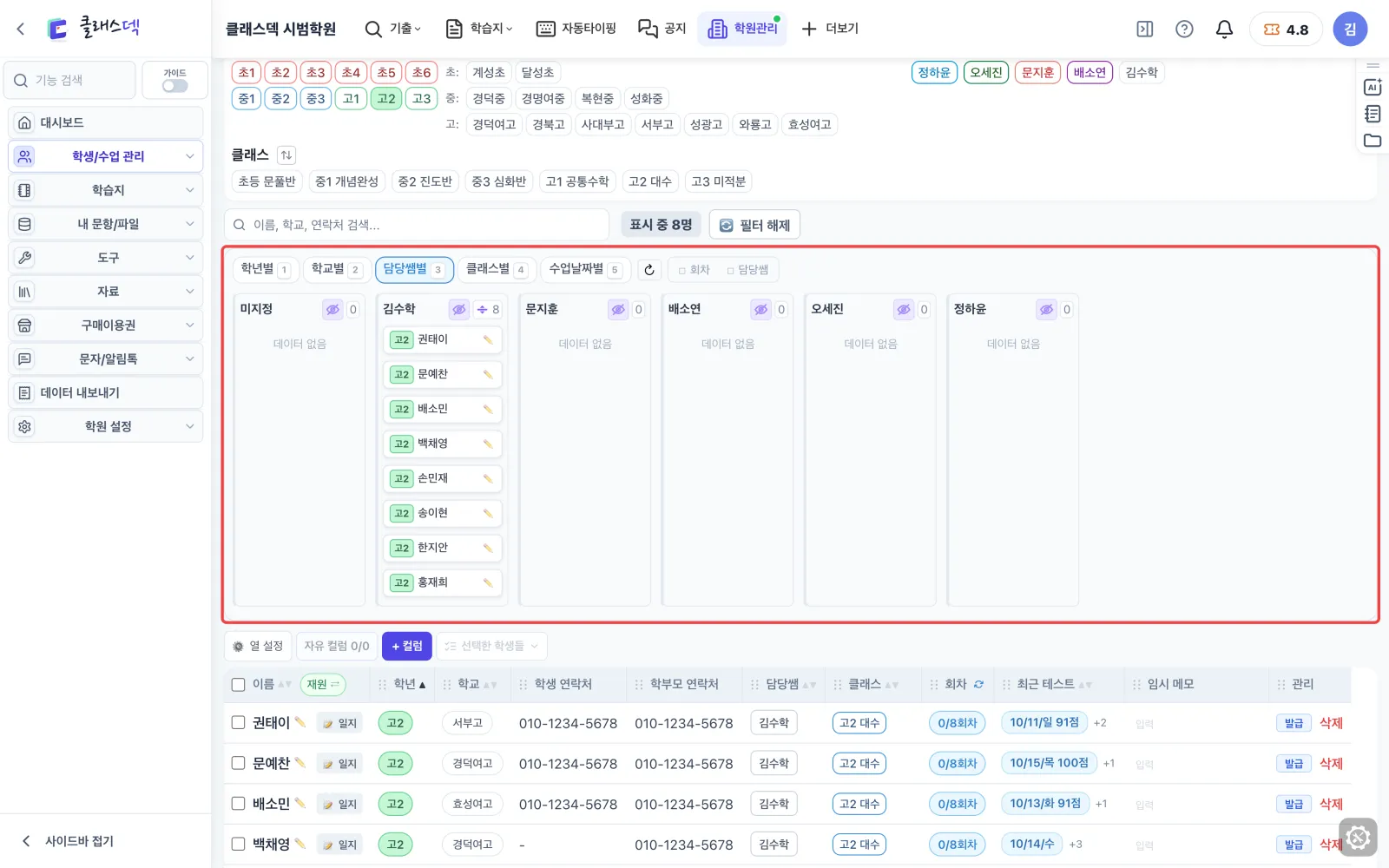Image resolution: width=1389 pixels, height=868 pixels.
Task: Go back with the top-left arrow
Action: (x=21, y=29)
